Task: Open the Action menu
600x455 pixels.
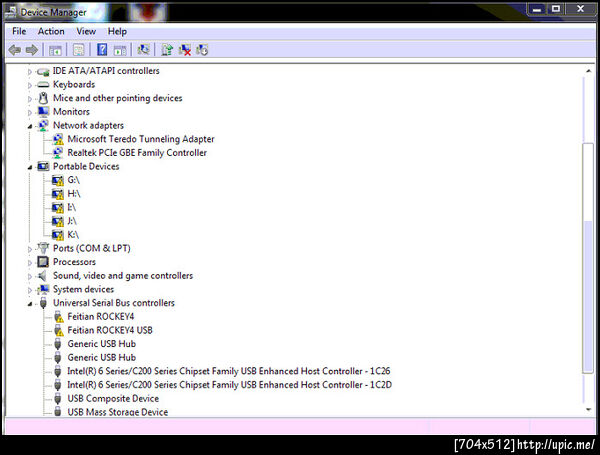Action: pyautogui.click(x=51, y=31)
